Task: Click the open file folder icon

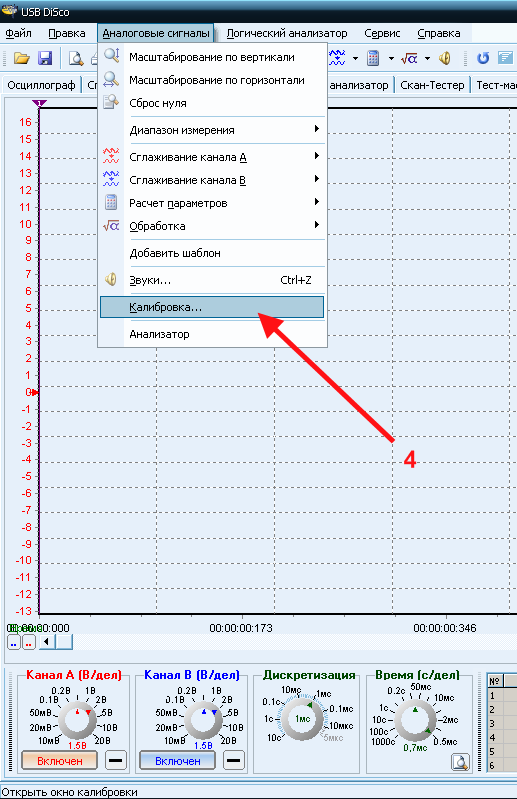Action: coord(21,58)
